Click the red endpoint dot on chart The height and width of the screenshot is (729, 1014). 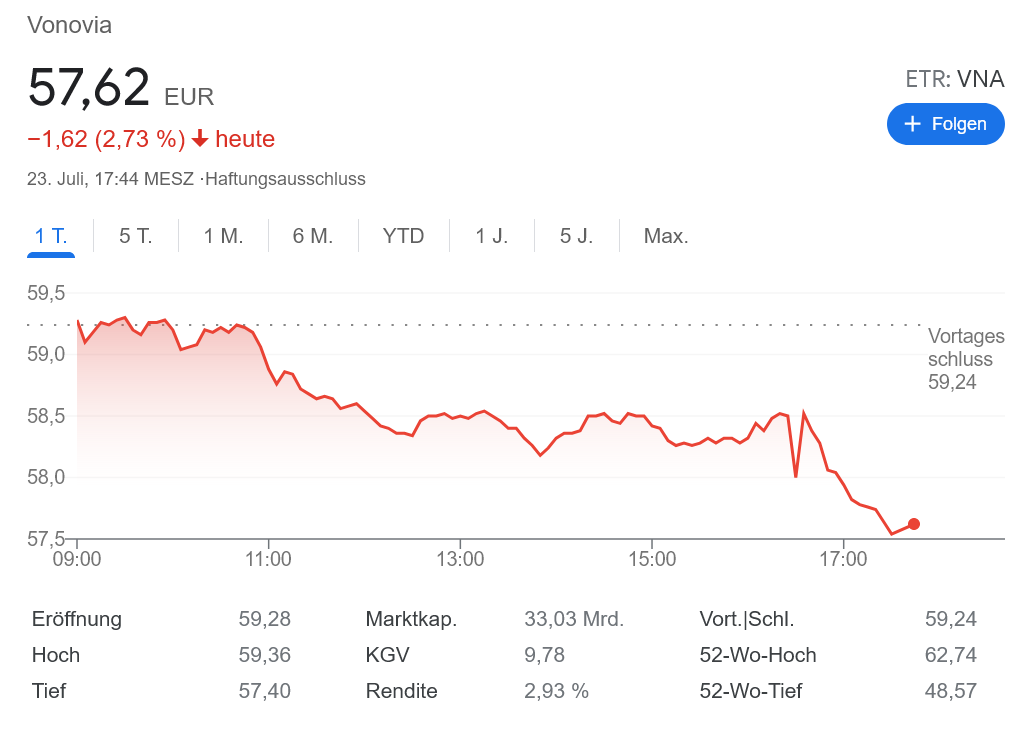pos(913,524)
